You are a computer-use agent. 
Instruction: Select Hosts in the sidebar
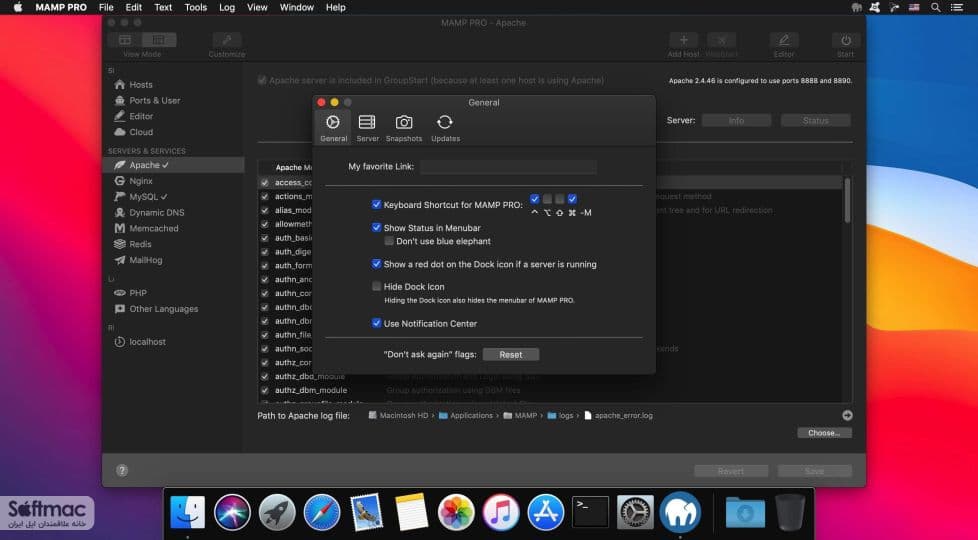coord(141,84)
